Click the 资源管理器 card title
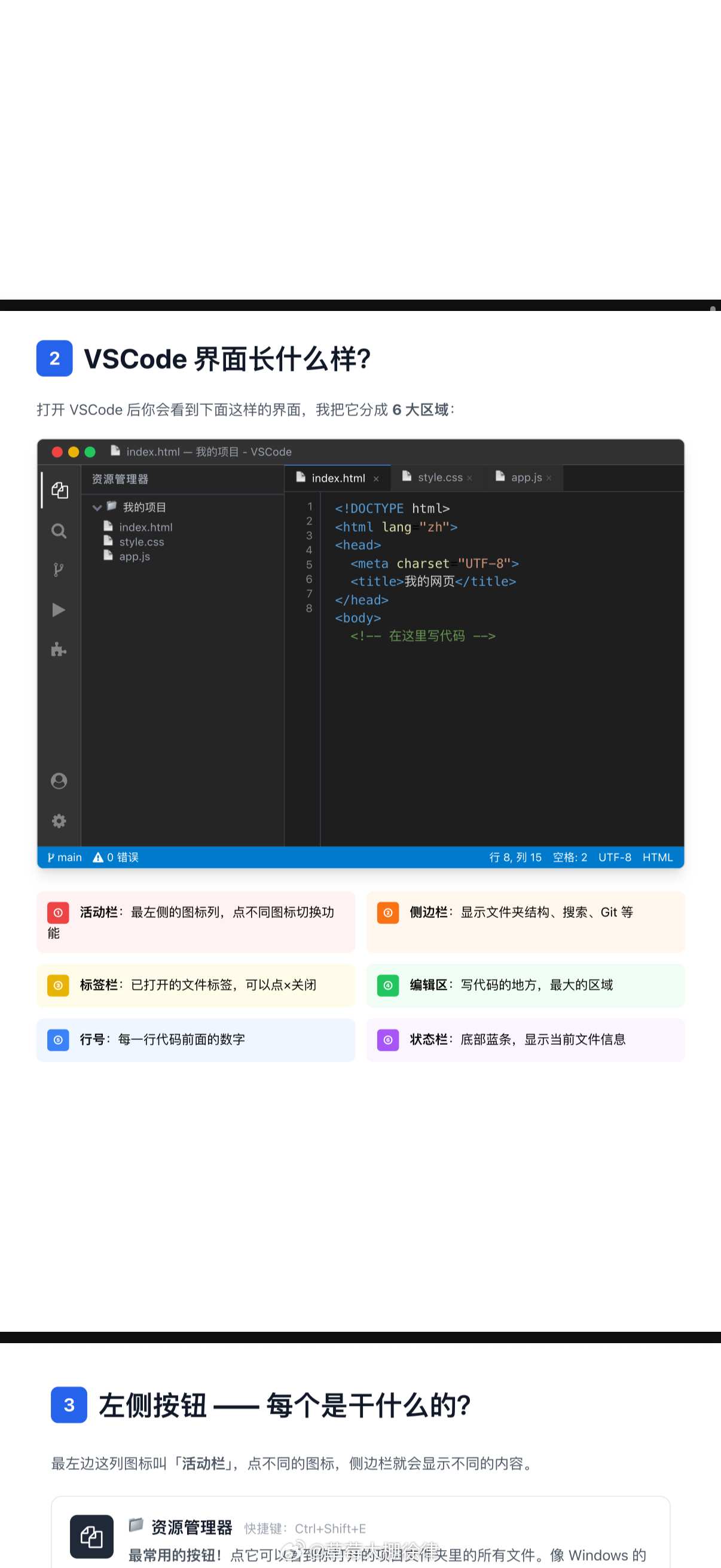 [x=192, y=1527]
